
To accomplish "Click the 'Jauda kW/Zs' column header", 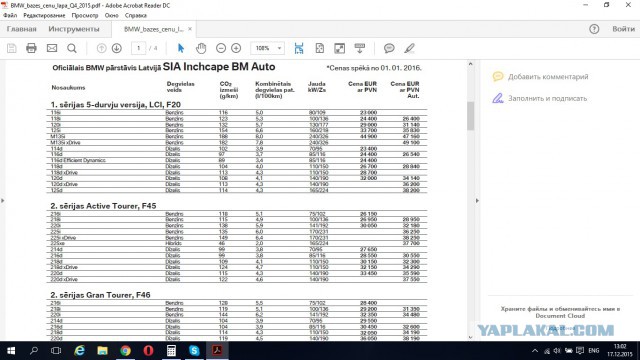I will pos(317,87).
